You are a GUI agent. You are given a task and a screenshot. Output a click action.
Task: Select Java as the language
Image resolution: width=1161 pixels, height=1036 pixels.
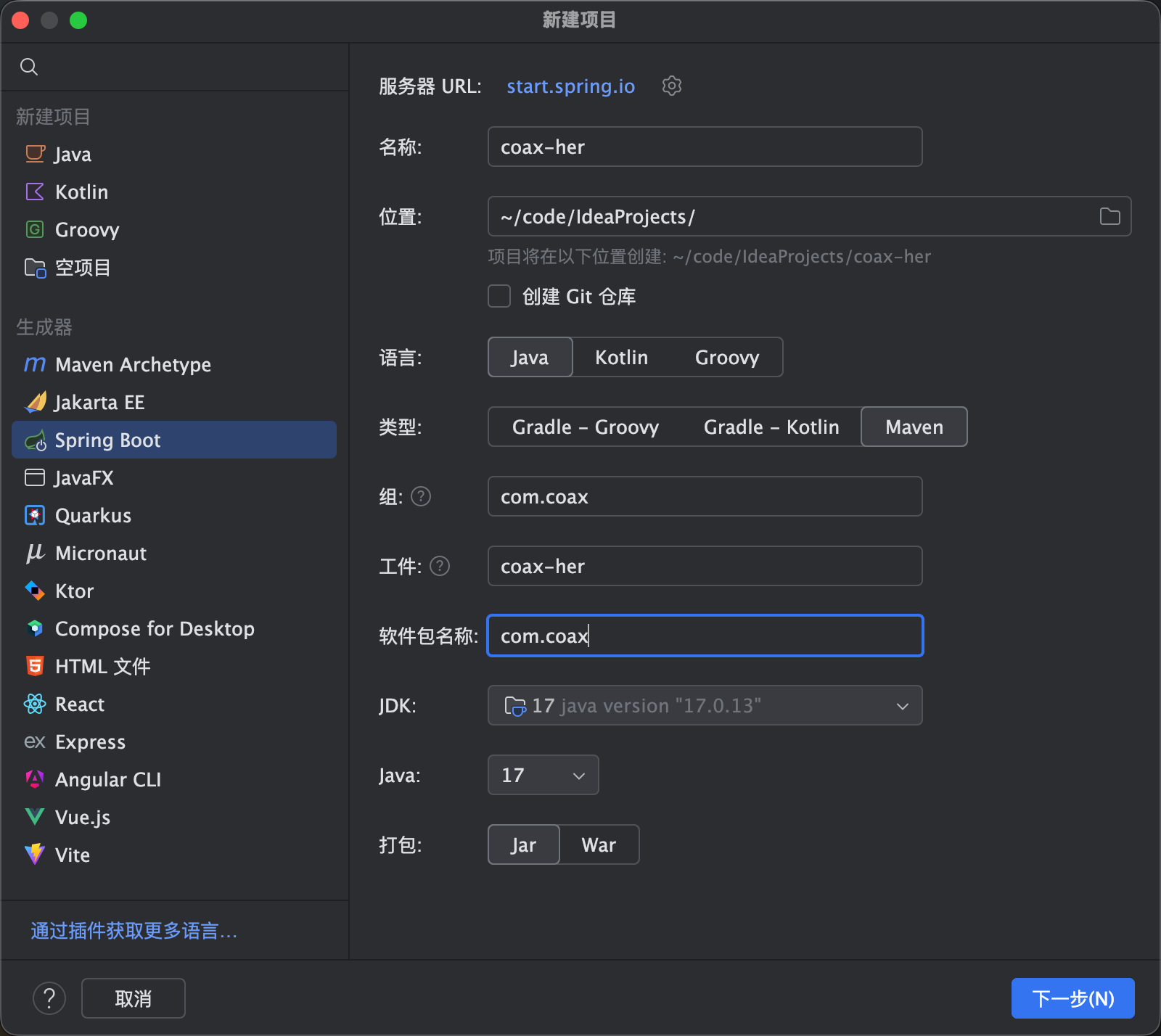tap(530, 357)
